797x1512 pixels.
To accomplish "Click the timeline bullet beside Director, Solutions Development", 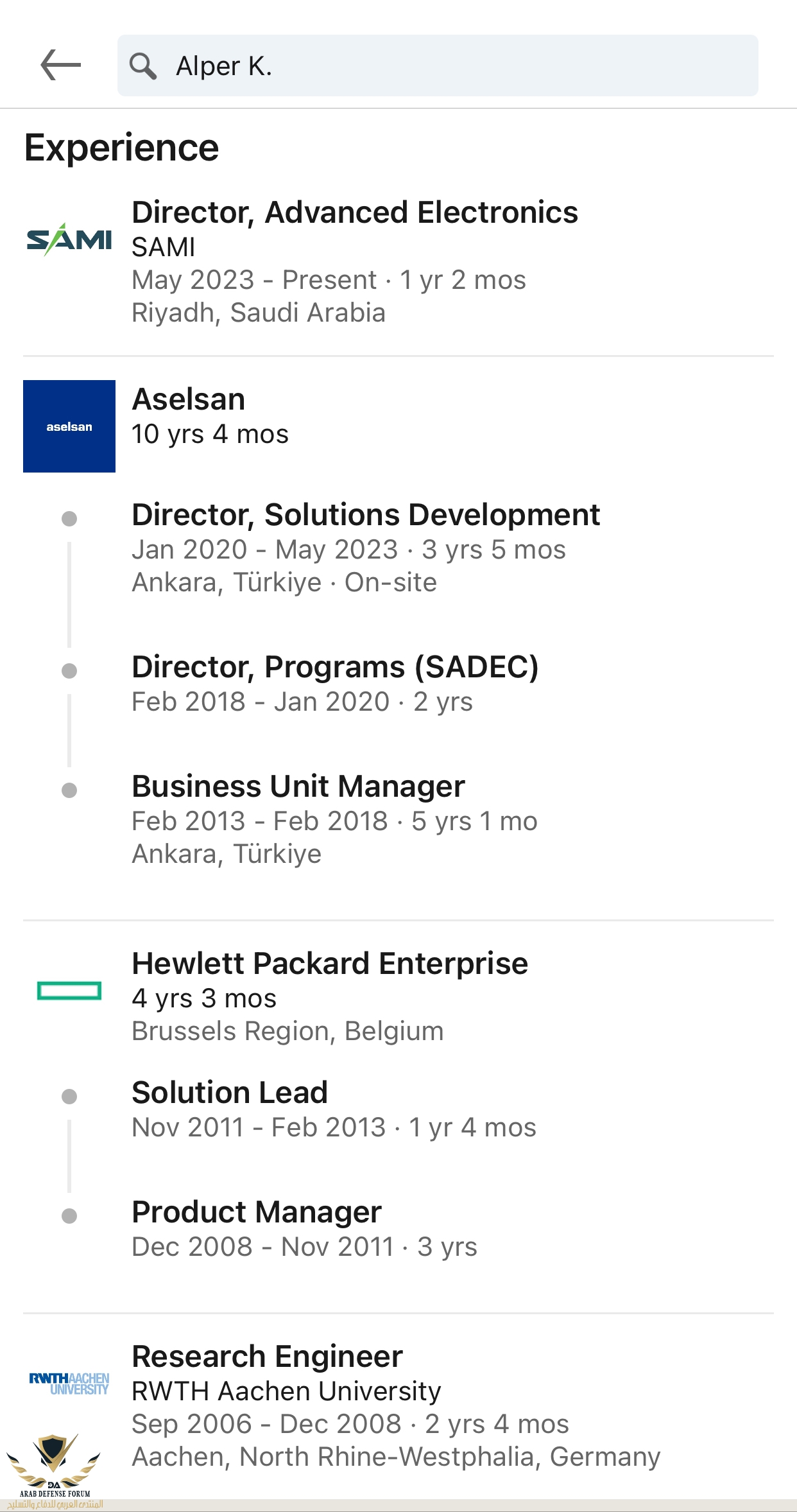I will pyautogui.click(x=69, y=518).
